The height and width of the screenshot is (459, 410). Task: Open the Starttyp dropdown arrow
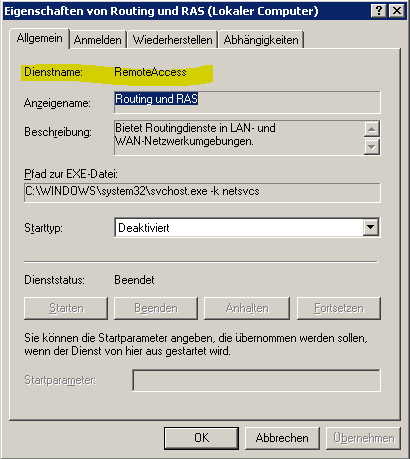(x=371, y=228)
